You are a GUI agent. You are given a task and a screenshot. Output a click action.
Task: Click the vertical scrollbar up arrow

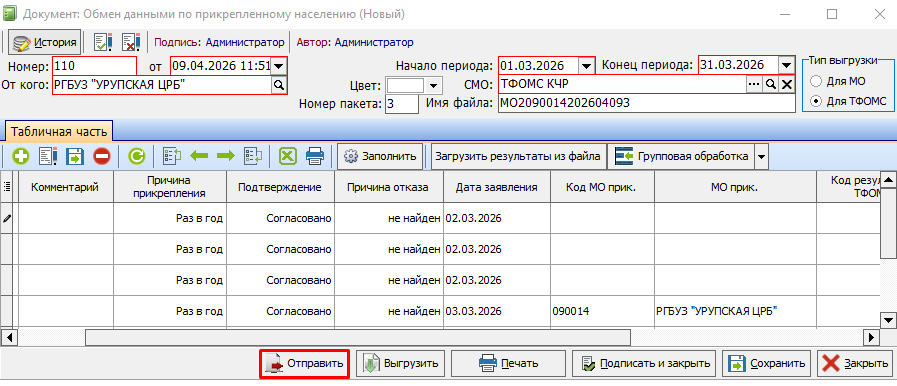[x=888, y=180]
